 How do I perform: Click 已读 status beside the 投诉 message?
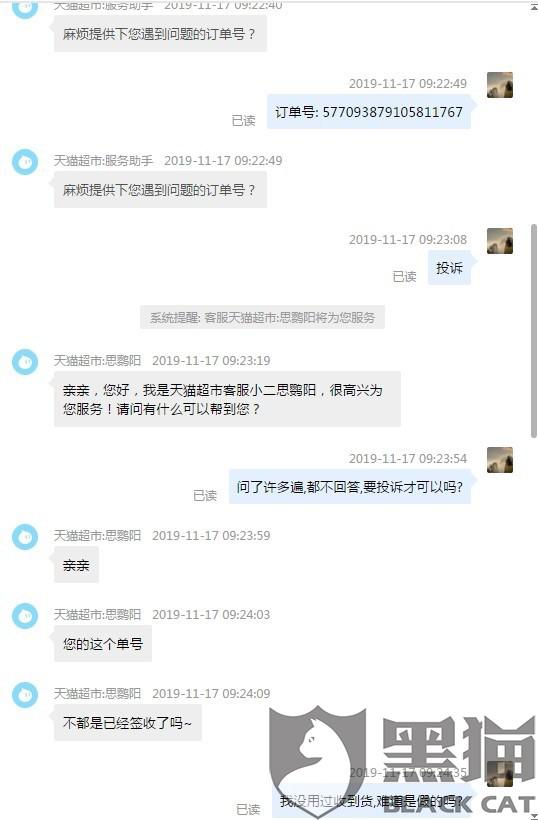(x=404, y=276)
